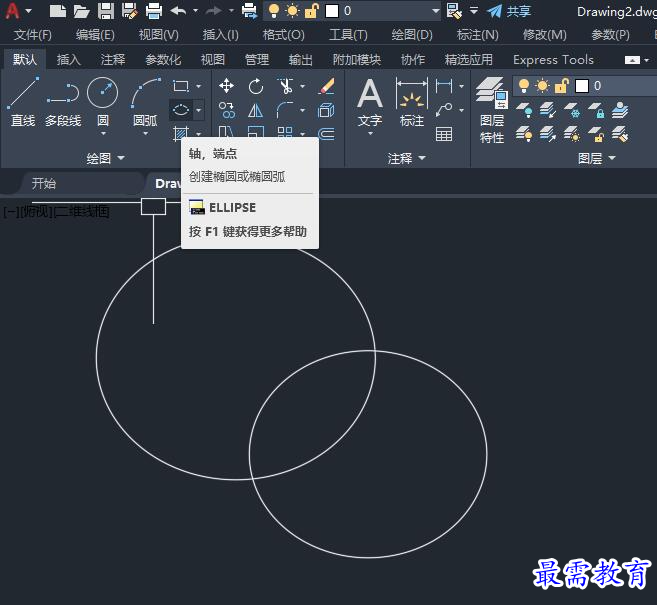Click the Ellipse tool icon

coord(181,110)
